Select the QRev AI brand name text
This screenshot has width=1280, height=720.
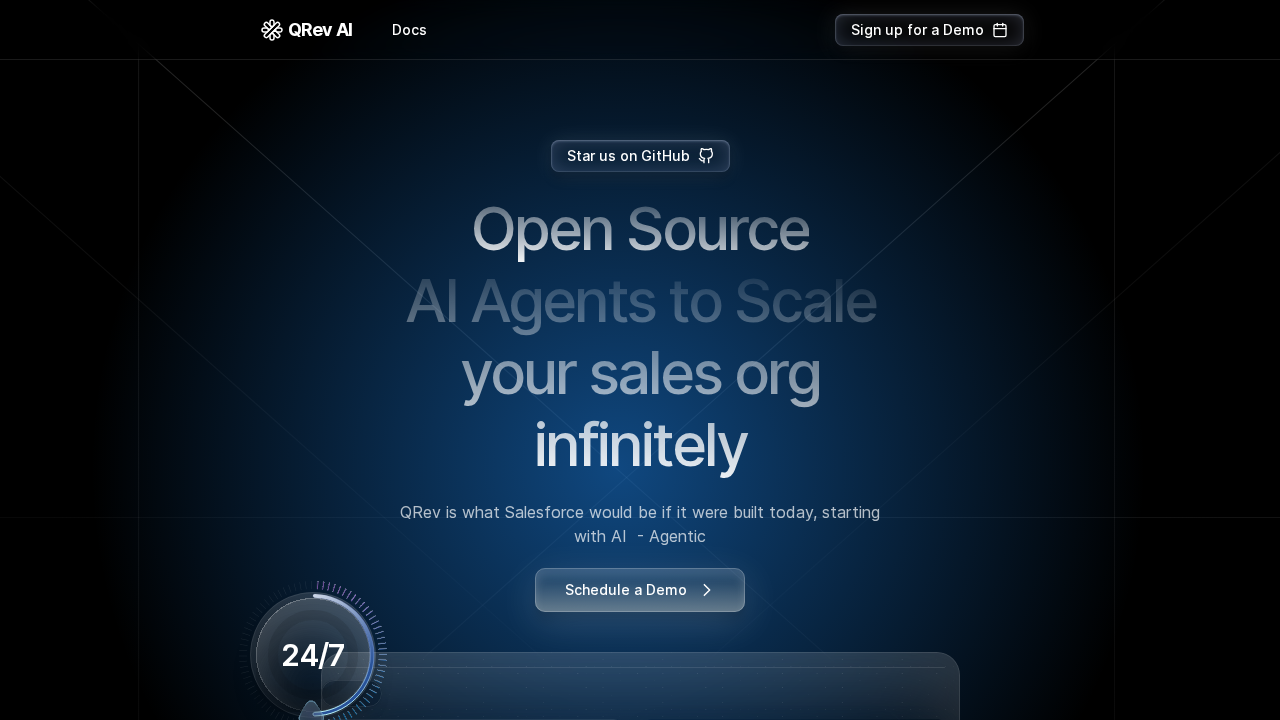320,29
